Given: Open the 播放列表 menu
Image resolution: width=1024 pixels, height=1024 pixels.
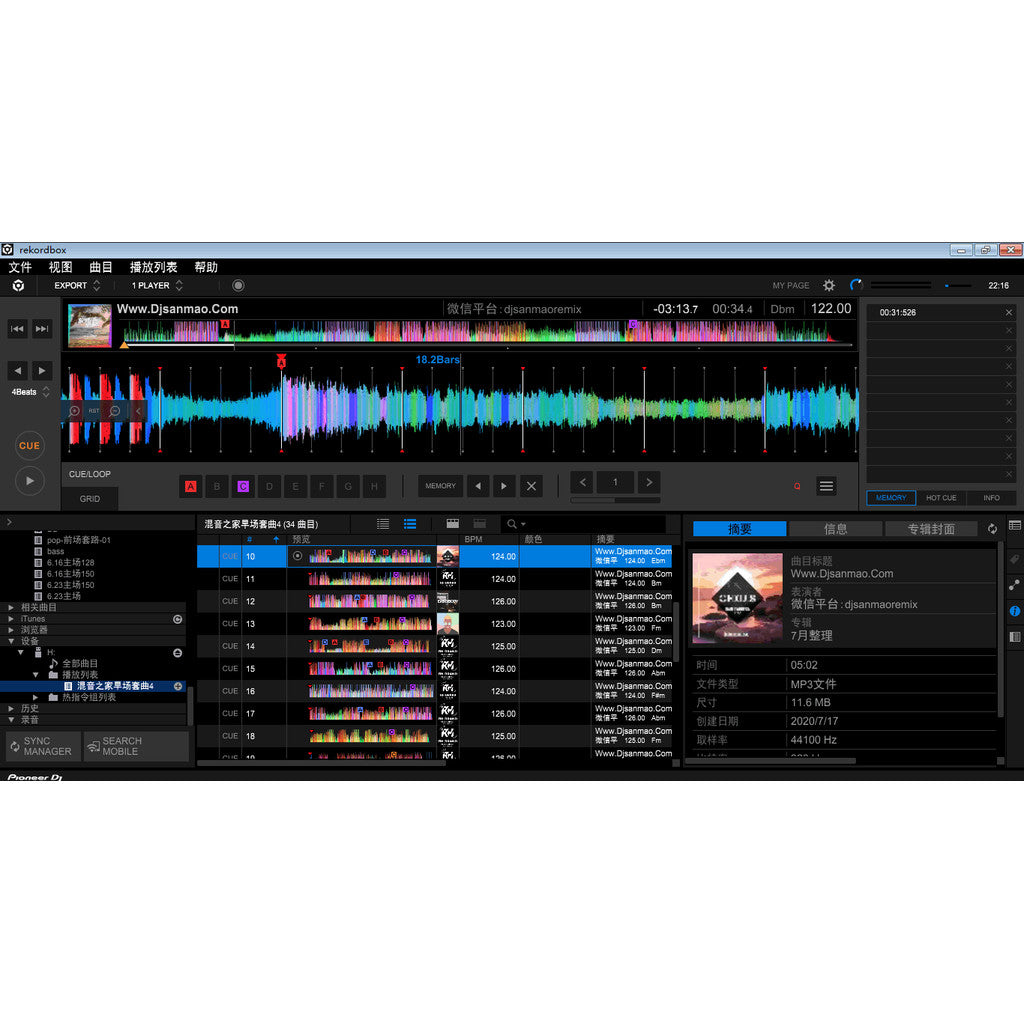Looking at the screenshot, I should coord(153,267).
